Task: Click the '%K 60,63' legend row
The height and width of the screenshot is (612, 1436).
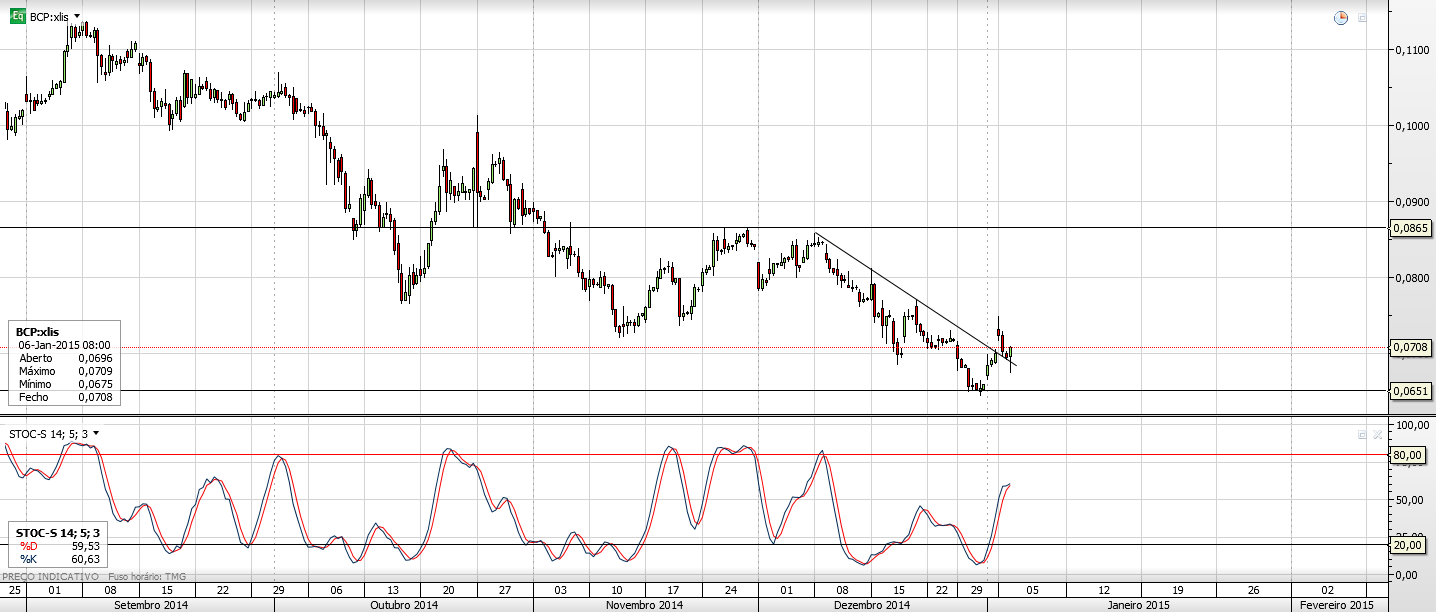Action: (x=60, y=560)
